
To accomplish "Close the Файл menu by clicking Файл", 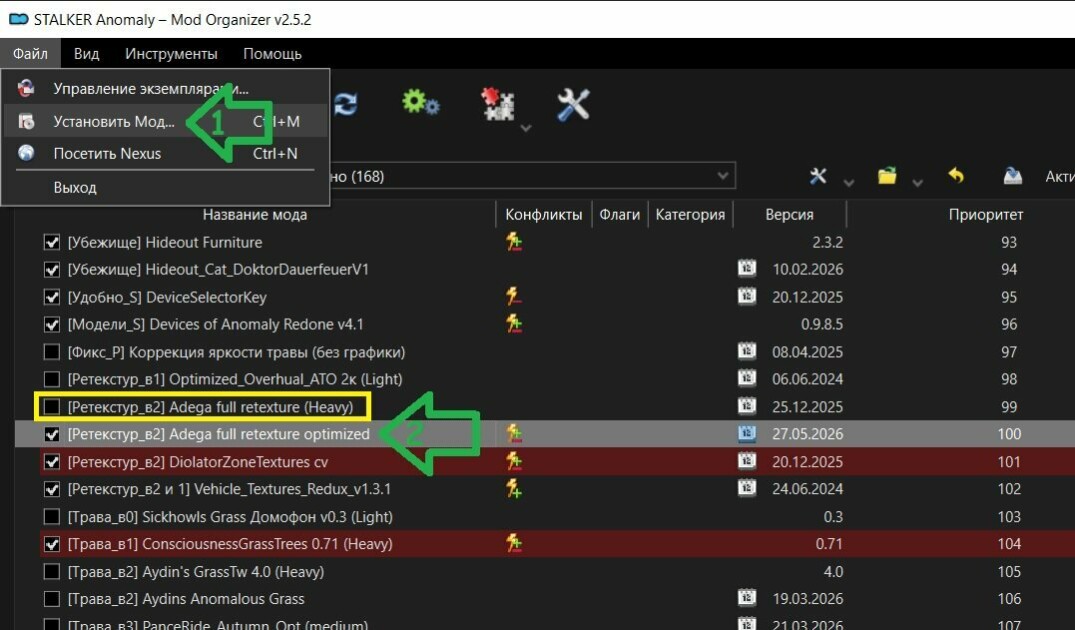I will [x=30, y=53].
